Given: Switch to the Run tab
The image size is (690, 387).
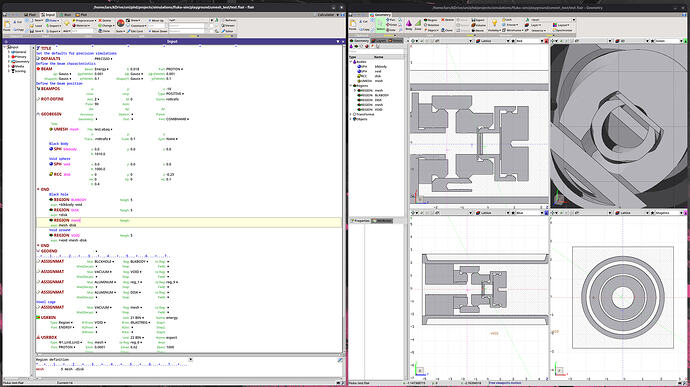Looking at the screenshot, I should (x=65, y=15).
